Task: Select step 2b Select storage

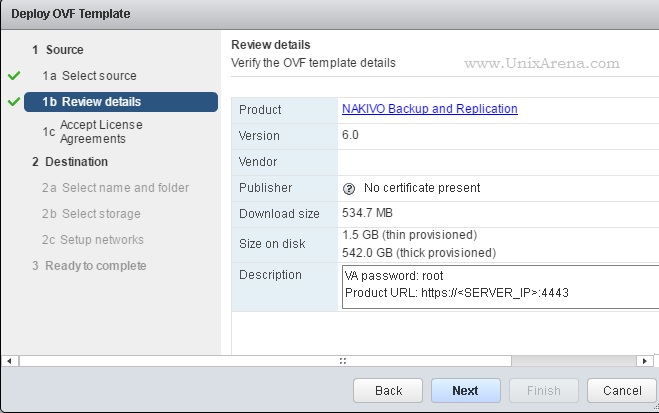Action: [x=91, y=214]
